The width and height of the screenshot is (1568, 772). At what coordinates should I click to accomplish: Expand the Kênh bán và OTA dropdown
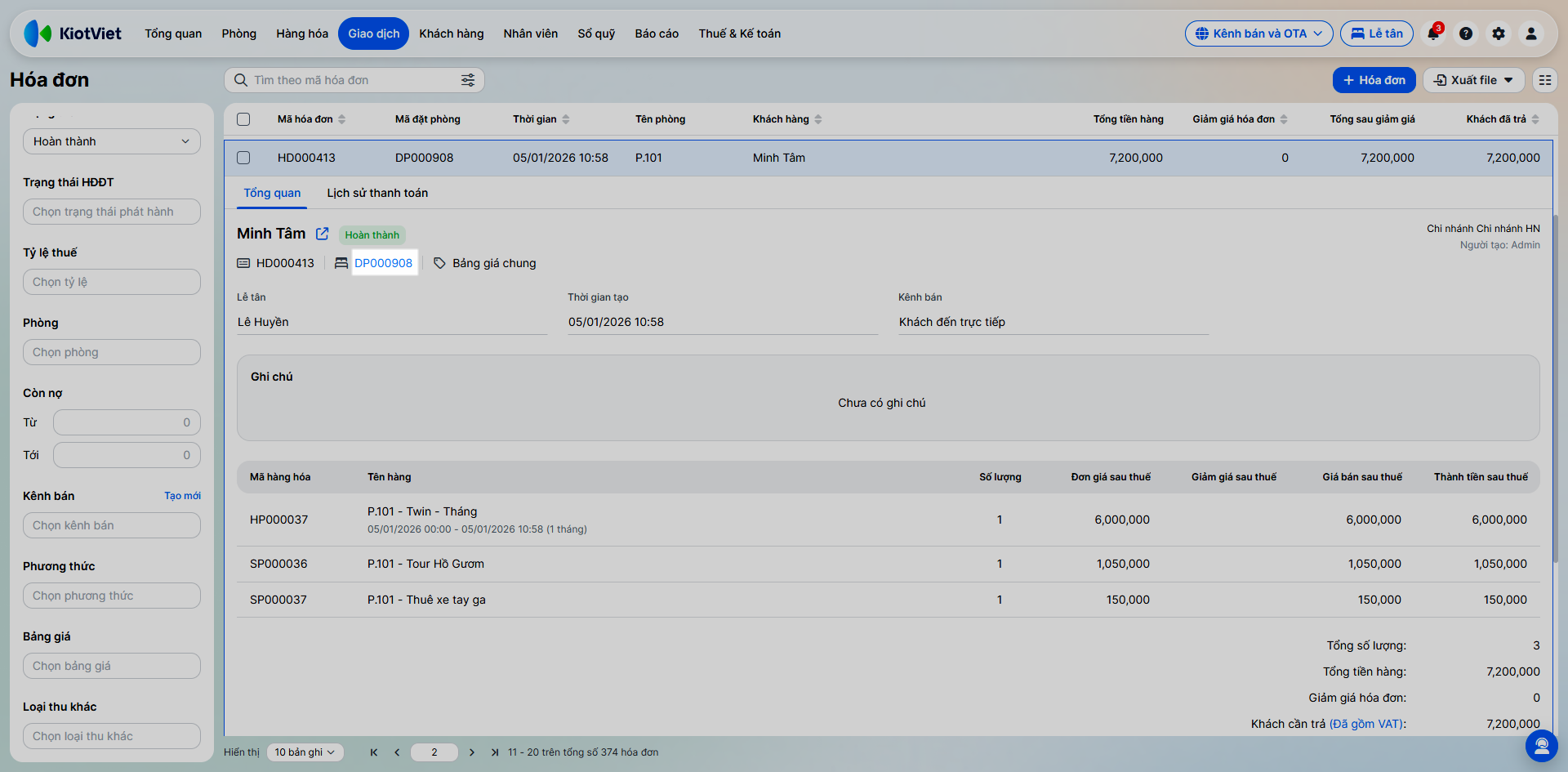pyautogui.click(x=1258, y=33)
